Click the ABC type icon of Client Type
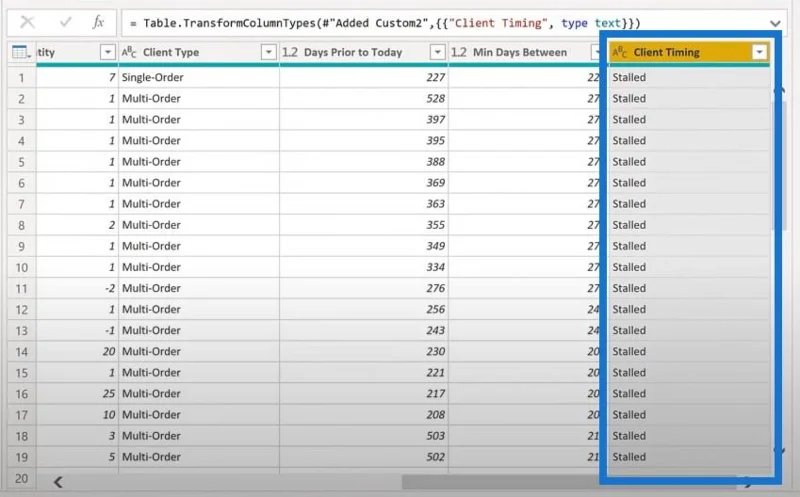 [x=129, y=52]
